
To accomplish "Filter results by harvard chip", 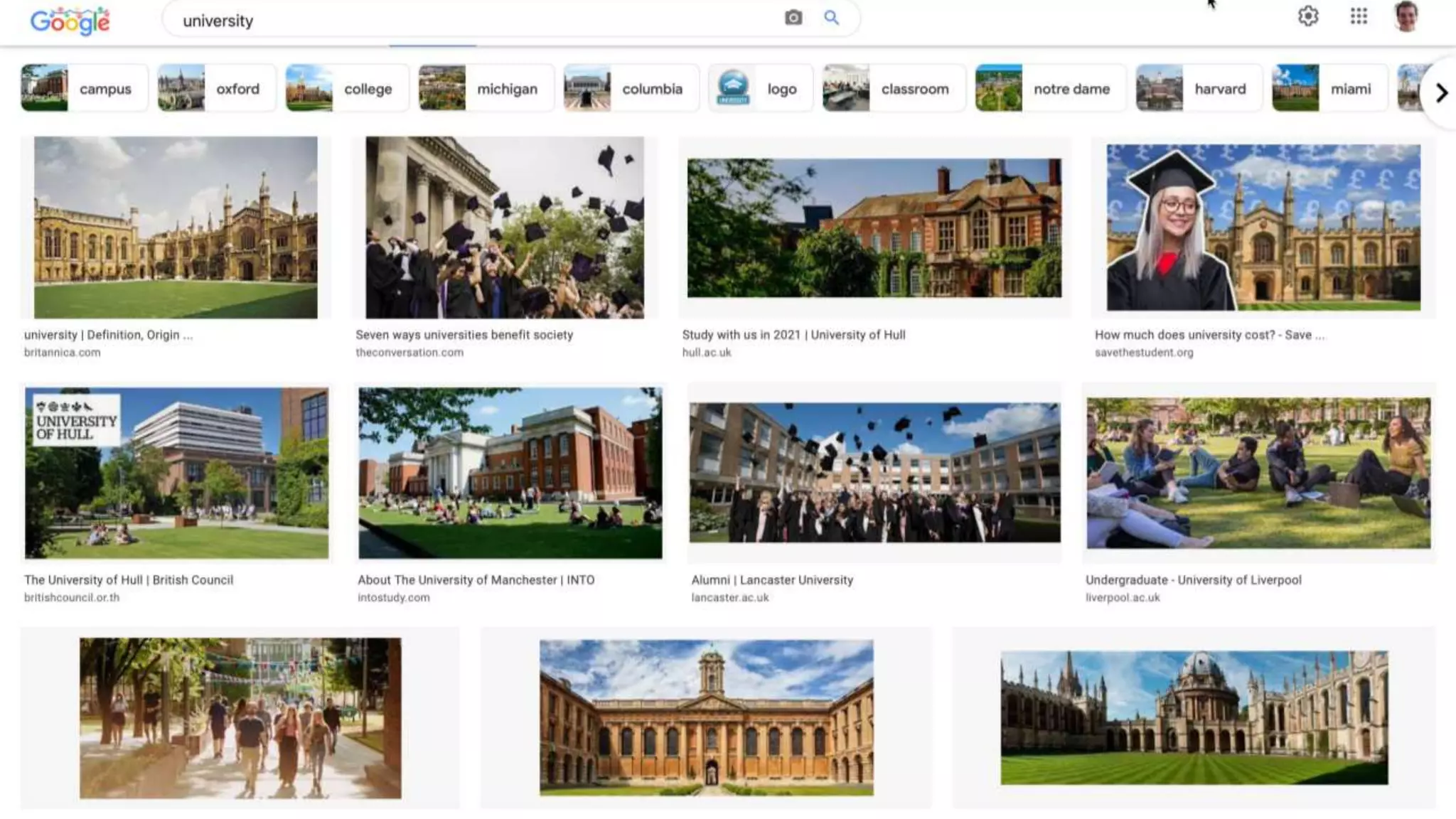I will pos(1199,88).
